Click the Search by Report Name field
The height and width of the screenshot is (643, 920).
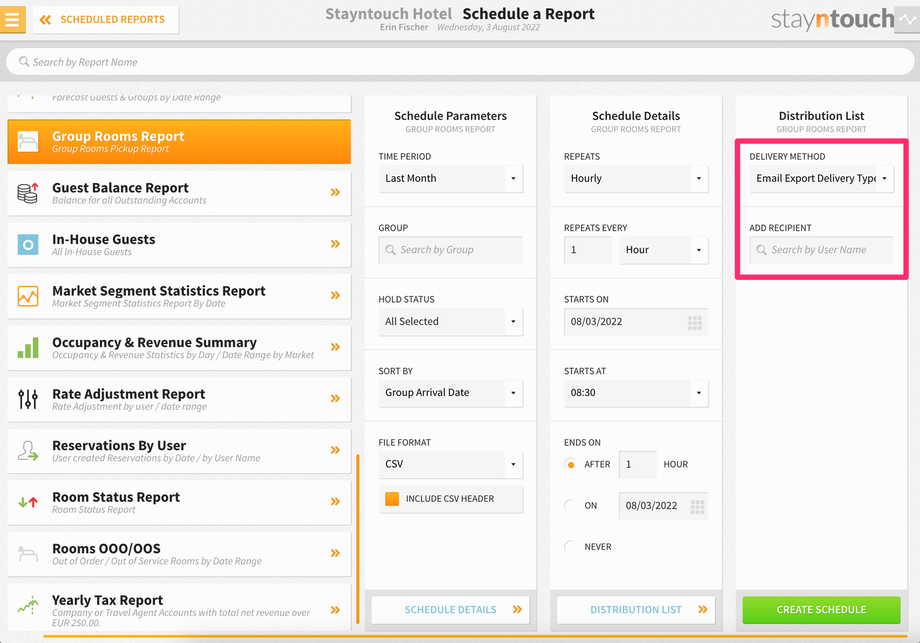tap(460, 62)
